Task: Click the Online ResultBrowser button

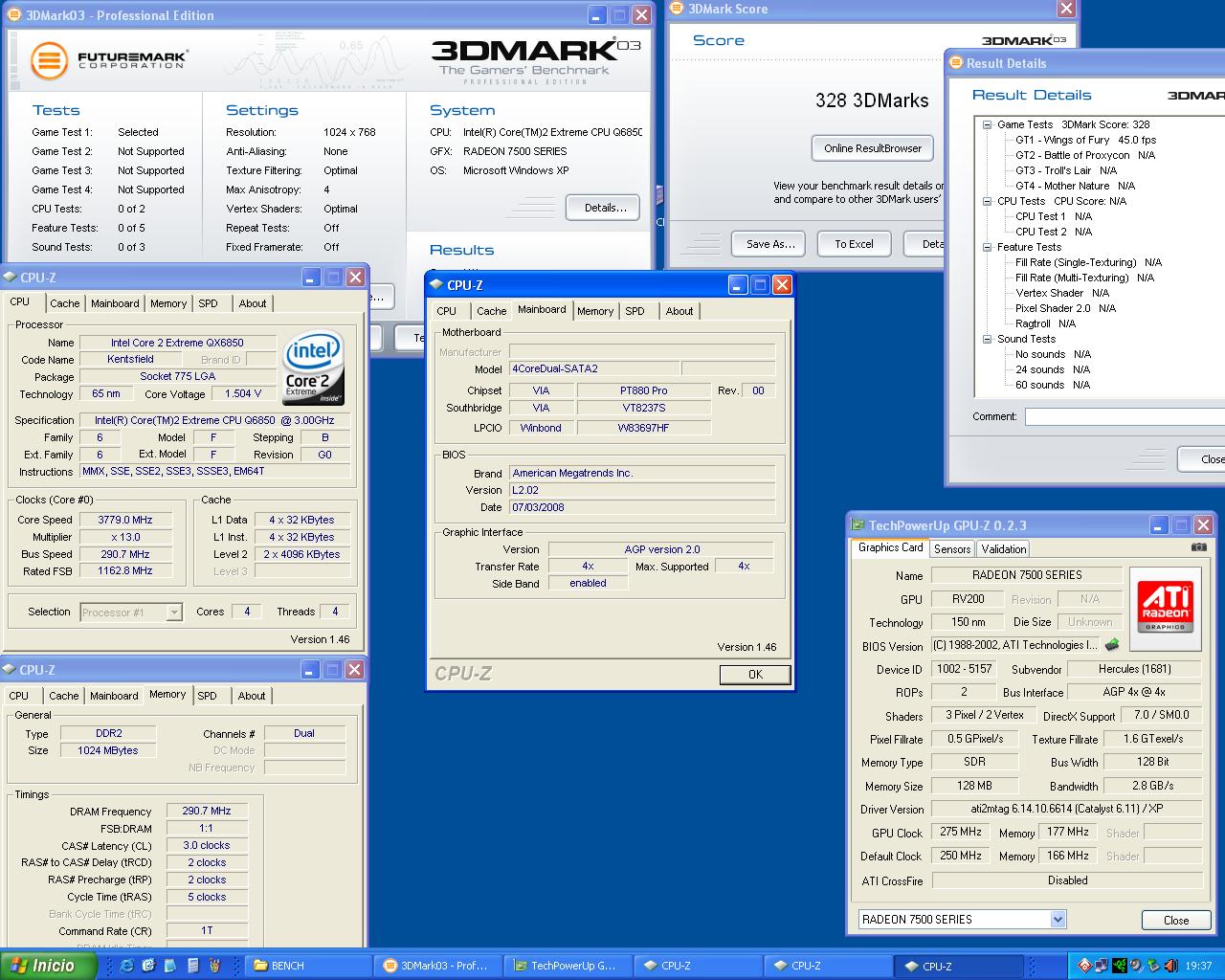Action: (873, 148)
